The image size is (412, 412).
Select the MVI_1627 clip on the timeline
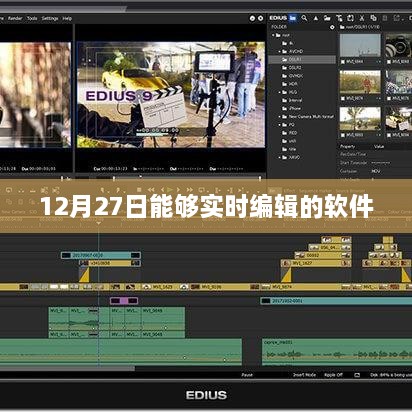pos(316,263)
